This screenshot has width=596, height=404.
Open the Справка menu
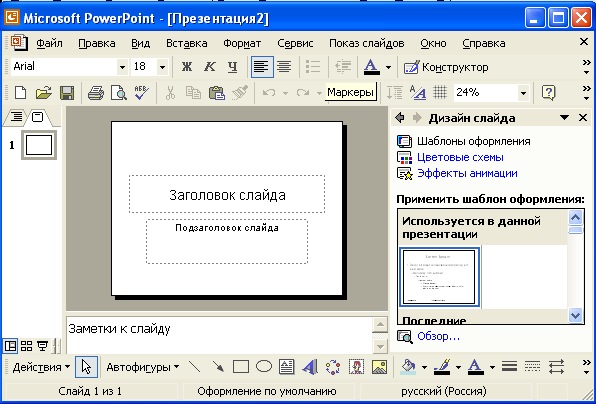(484, 43)
